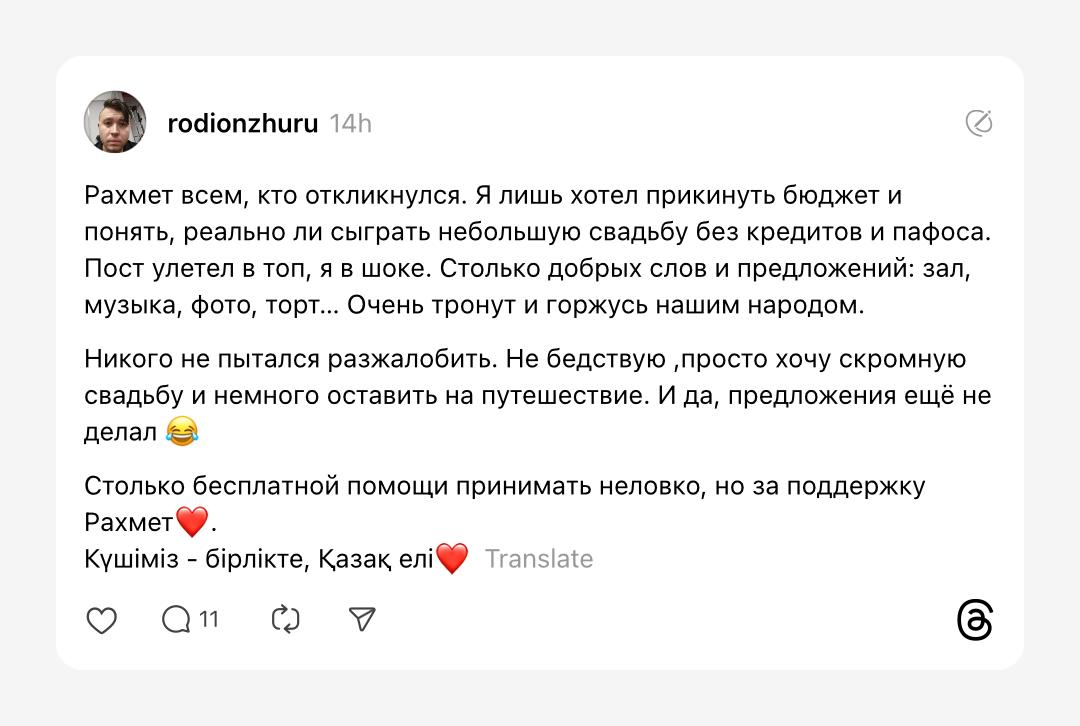The width and height of the screenshot is (1080, 726).
Task: Like the post with the heart icon
Action: point(101,620)
